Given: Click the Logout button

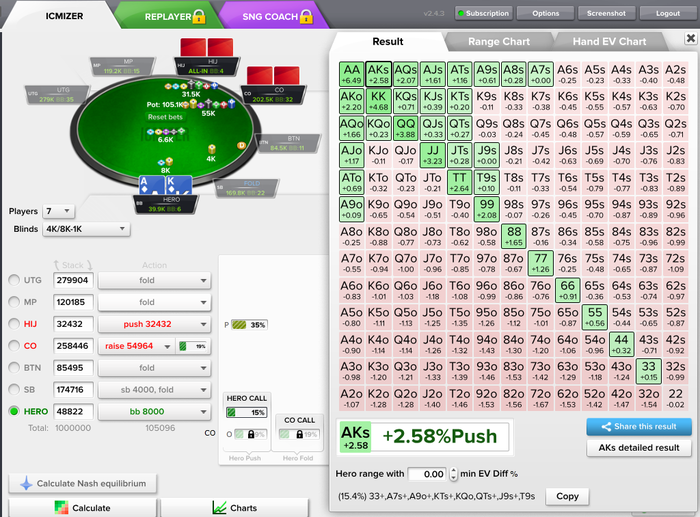Looking at the screenshot, I should (668, 13).
